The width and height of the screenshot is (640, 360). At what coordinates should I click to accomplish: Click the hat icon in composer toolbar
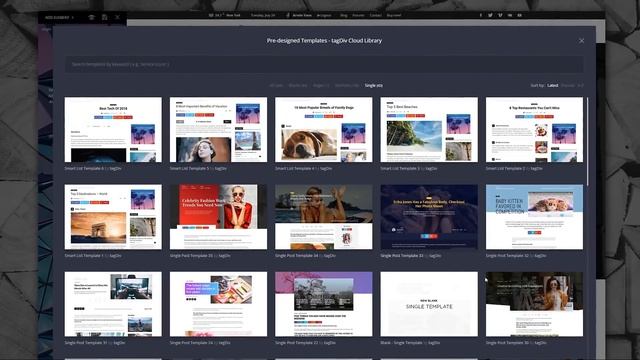pos(91,17)
